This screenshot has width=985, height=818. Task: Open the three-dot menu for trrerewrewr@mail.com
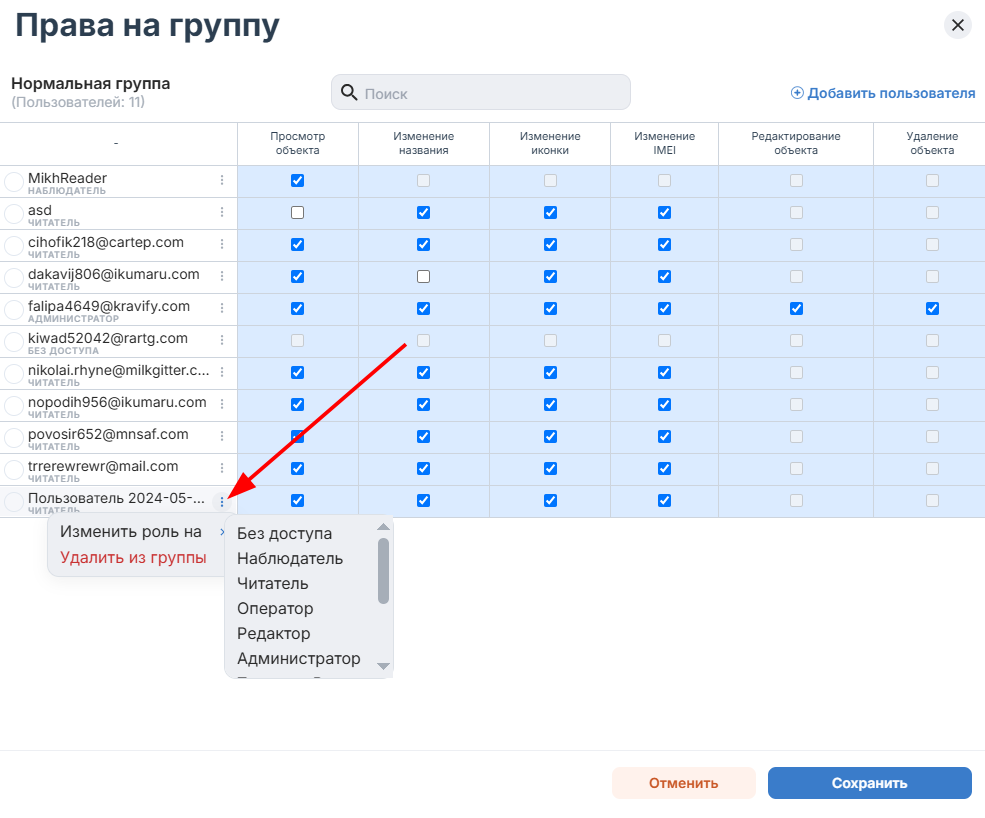click(x=222, y=469)
